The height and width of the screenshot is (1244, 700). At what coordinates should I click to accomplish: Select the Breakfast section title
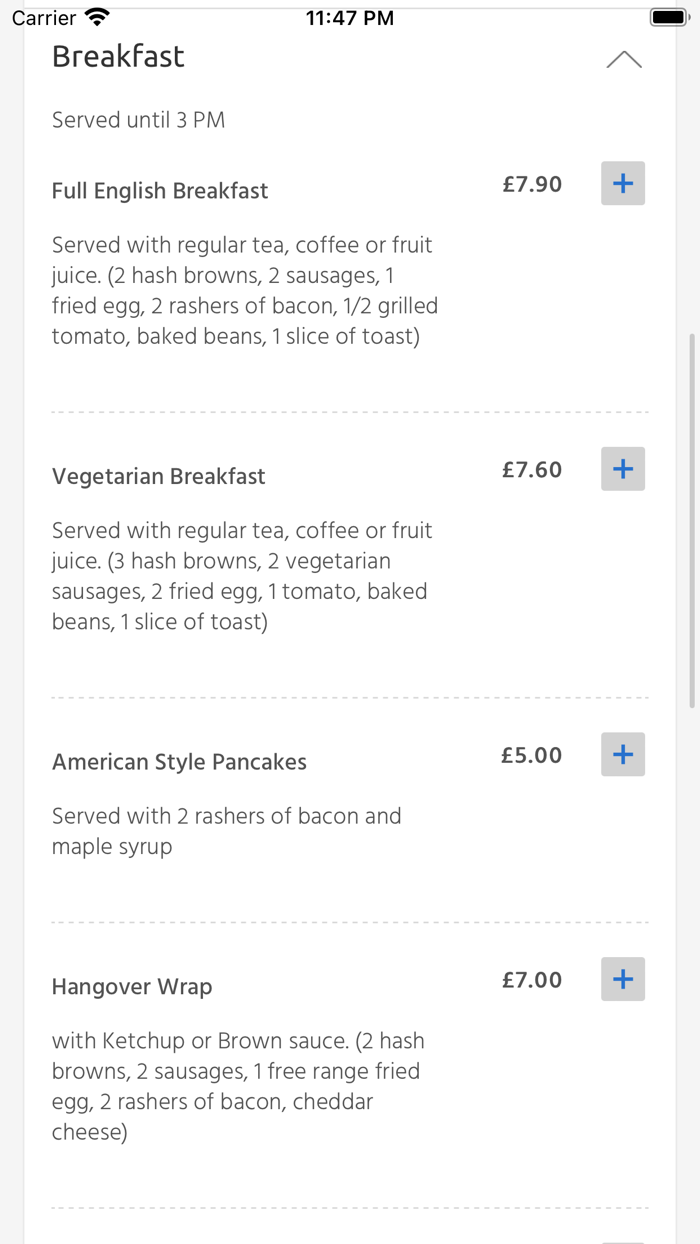point(117,57)
